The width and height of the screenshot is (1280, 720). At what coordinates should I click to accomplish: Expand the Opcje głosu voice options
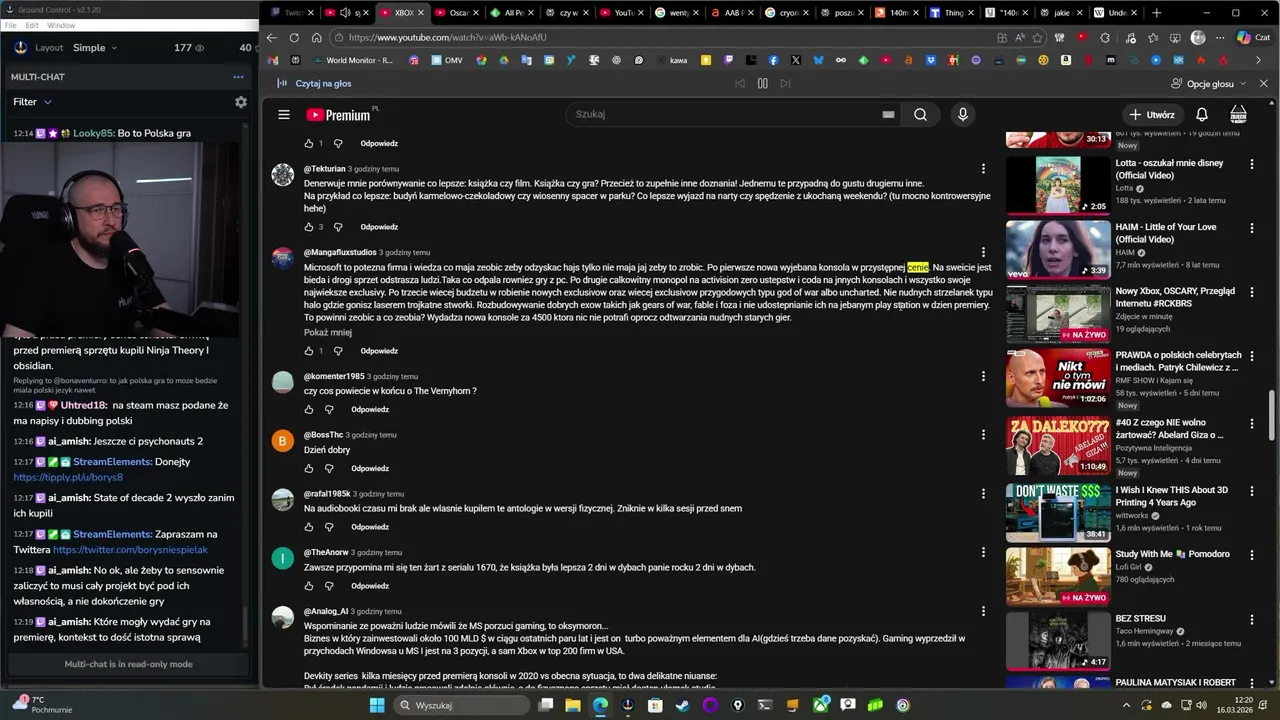[x=1209, y=84]
